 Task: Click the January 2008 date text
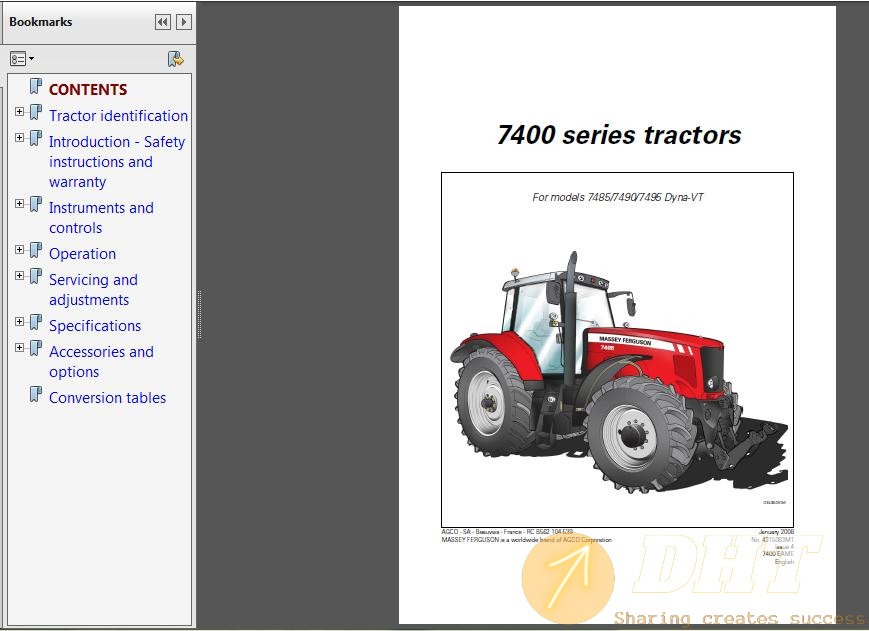coord(776,532)
